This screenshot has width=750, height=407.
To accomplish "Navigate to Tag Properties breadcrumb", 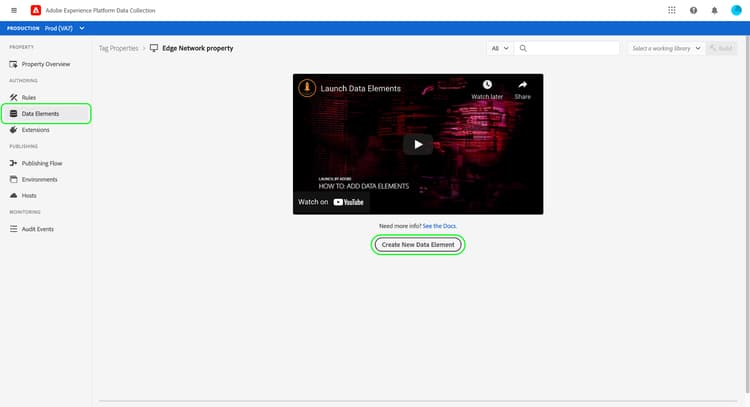I will point(119,48).
